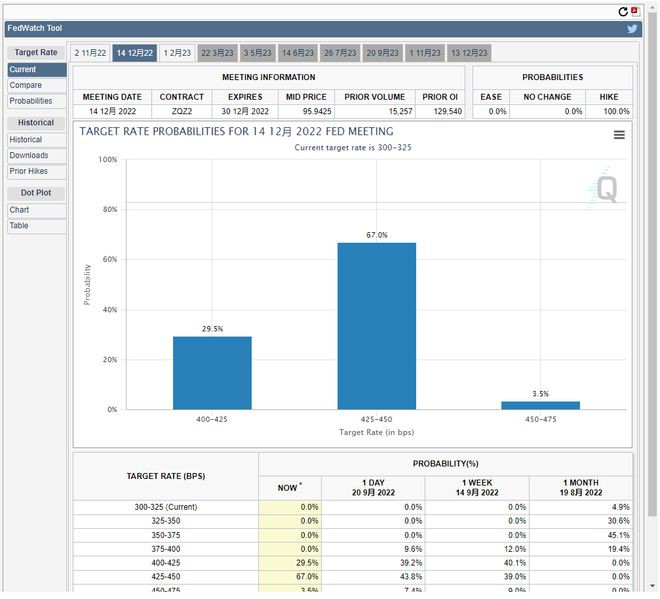Screen dimensions: 660x599
Task: Open the 22 3月23 meeting tab
Action: click(217, 53)
